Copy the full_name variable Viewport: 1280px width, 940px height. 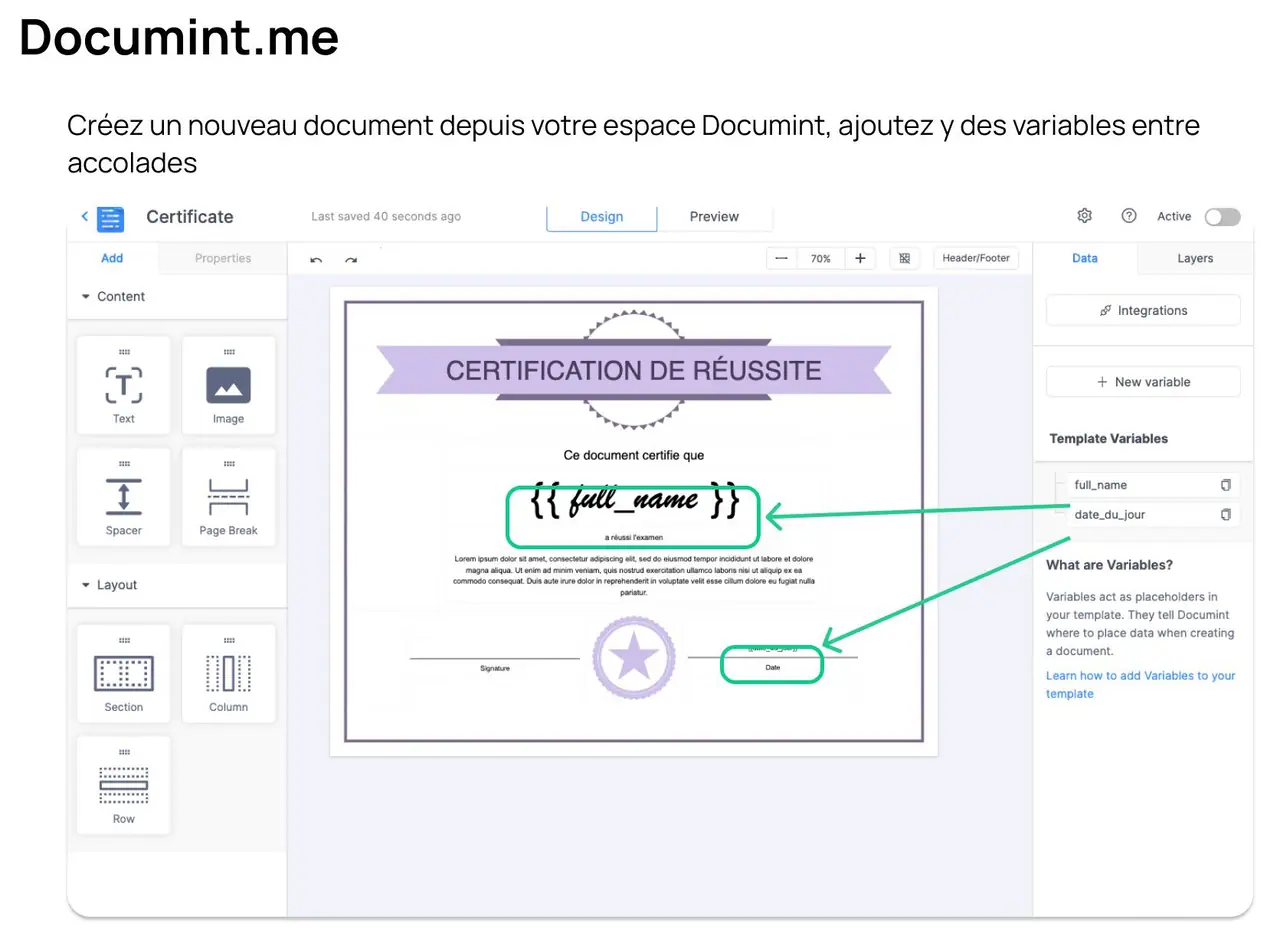click(1226, 485)
